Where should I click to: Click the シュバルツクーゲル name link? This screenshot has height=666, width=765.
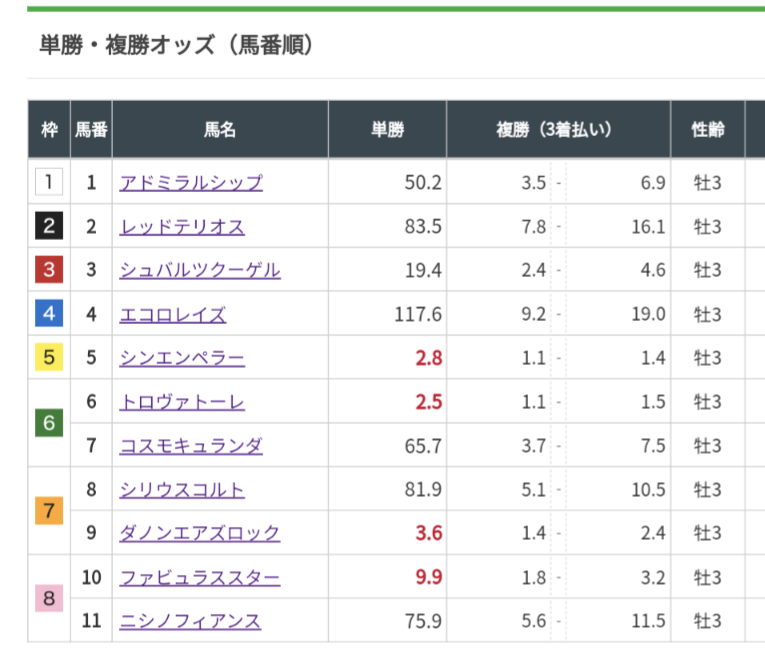pos(200,271)
